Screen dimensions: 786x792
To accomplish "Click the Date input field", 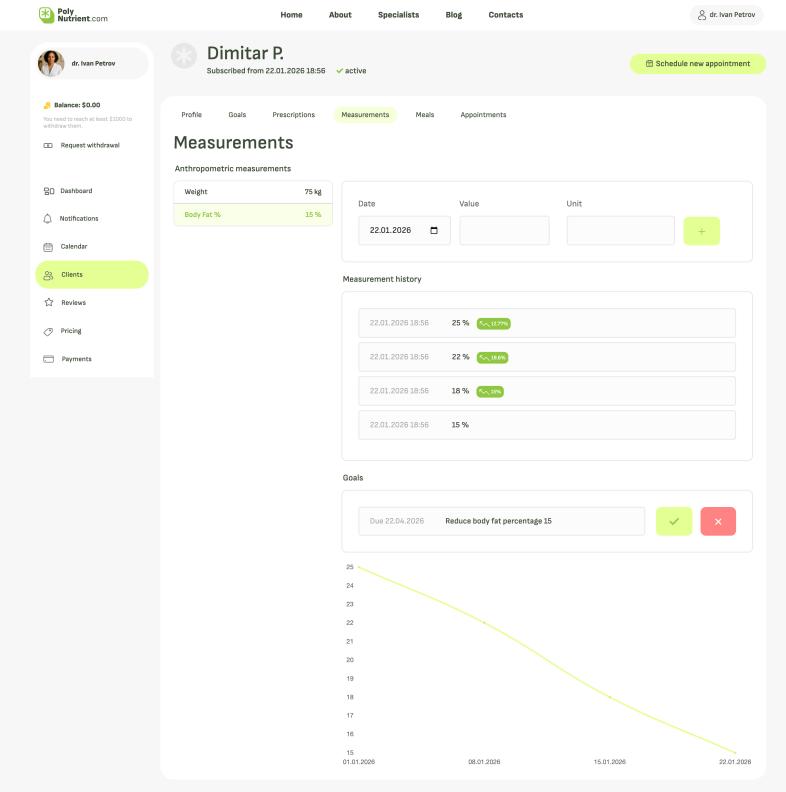I will (x=404, y=230).
